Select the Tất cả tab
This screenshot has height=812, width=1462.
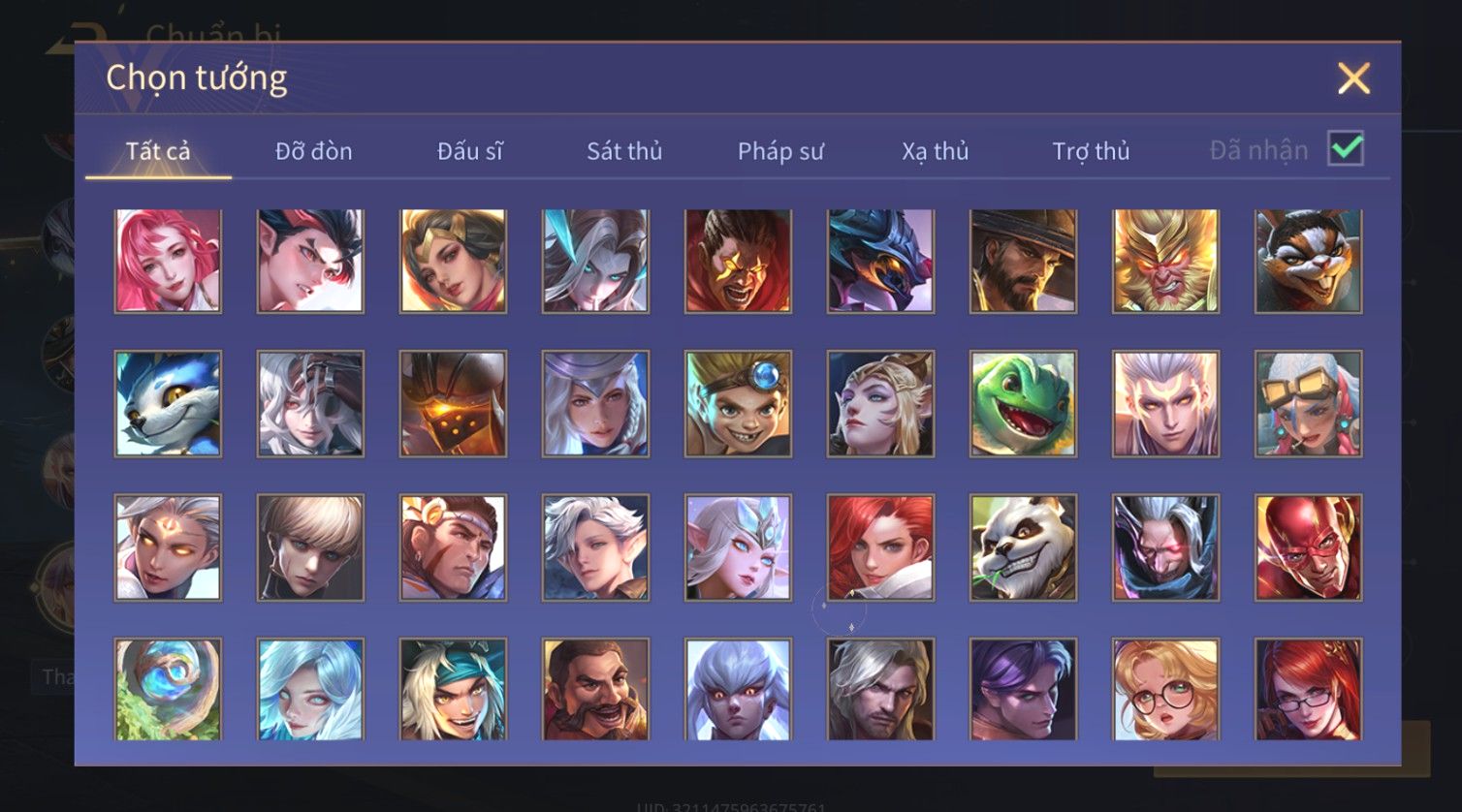click(158, 151)
